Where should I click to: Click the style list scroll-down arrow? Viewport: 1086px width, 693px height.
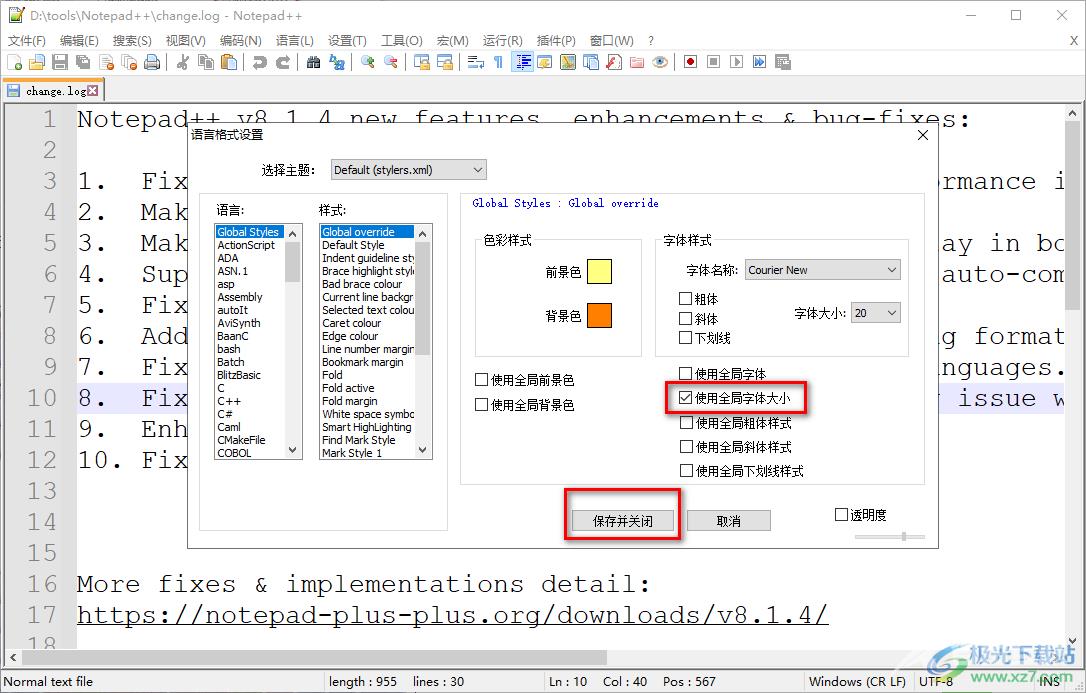point(422,450)
